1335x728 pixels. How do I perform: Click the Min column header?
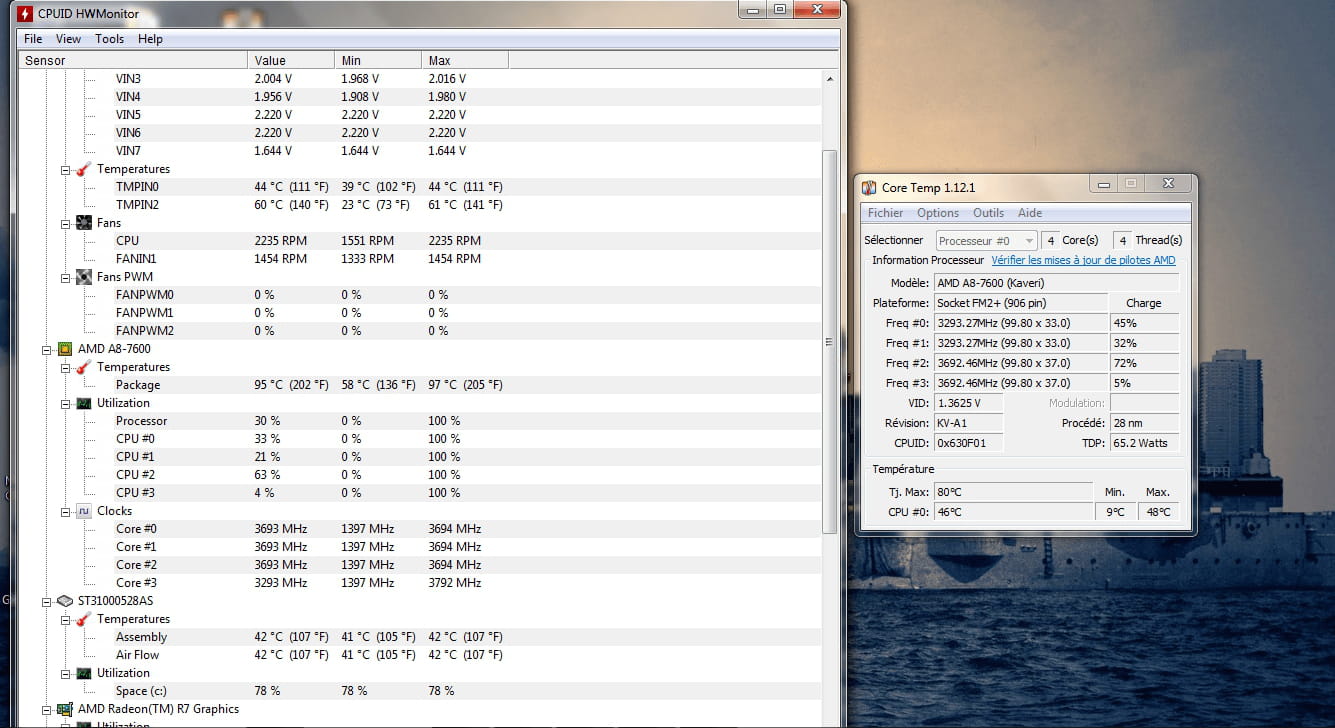tap(378, 60)
